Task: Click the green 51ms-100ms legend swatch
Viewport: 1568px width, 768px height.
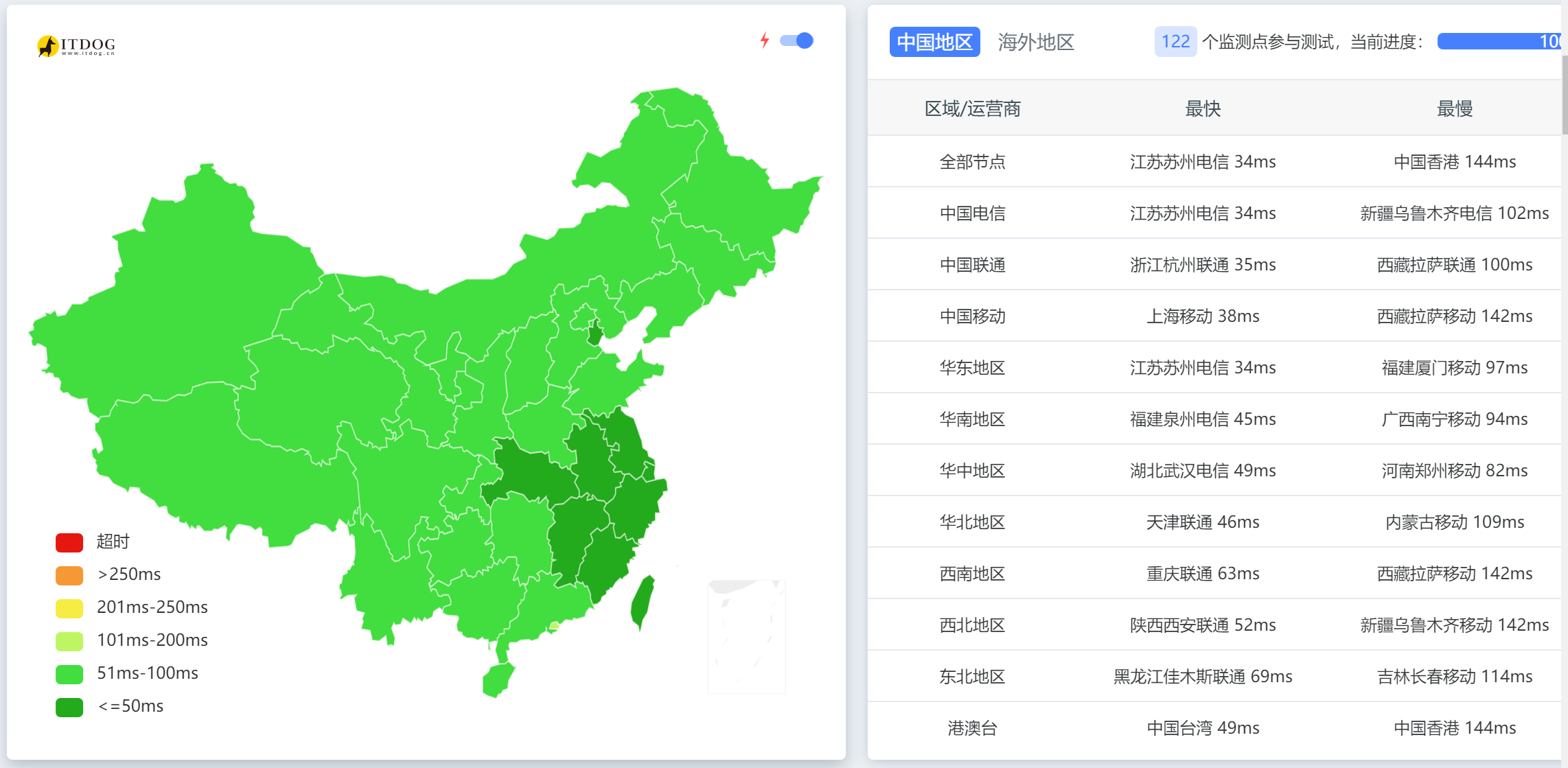Action: [69, 674]
